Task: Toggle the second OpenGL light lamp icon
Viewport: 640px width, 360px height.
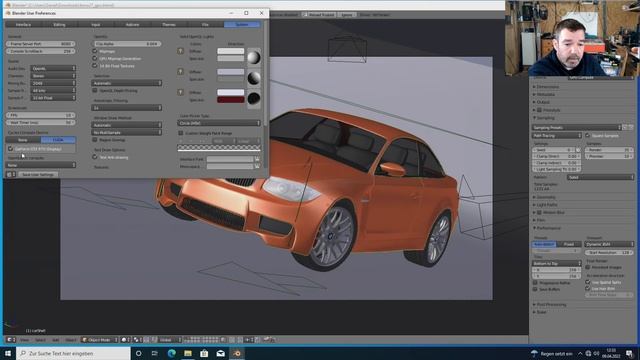Action: (180, 71)
